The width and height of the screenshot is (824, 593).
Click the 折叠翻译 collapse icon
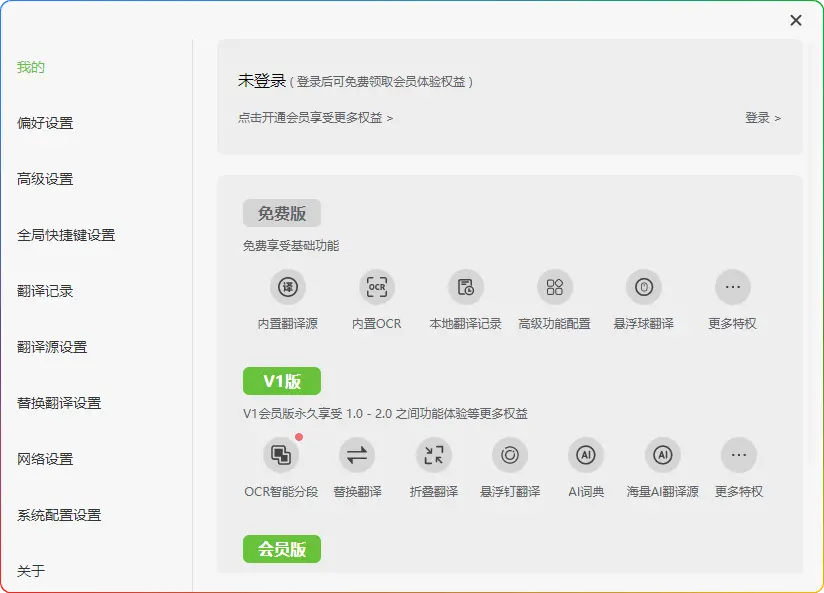coord(434,456)
